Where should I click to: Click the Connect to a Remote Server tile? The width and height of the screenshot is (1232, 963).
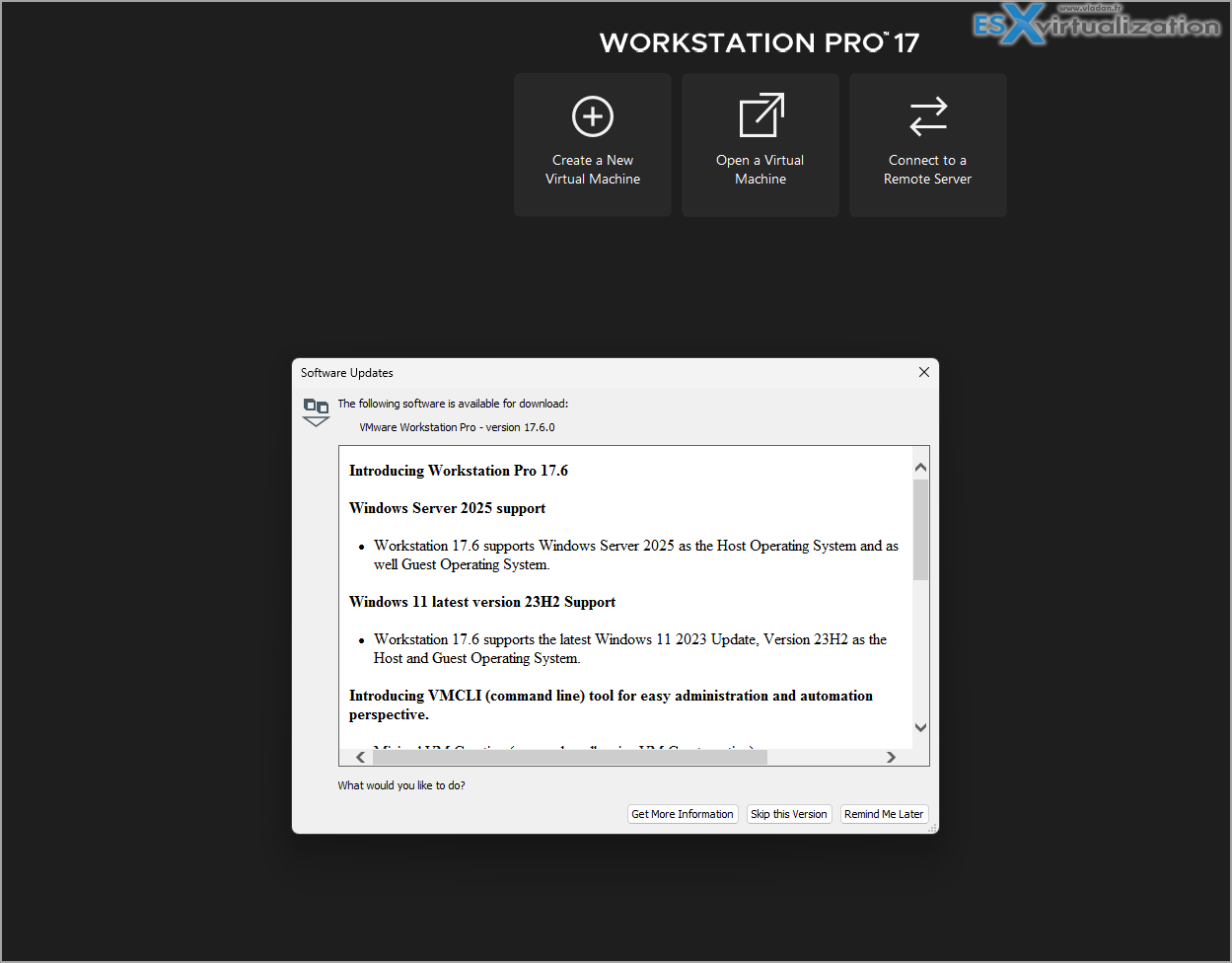click(927, 145)
